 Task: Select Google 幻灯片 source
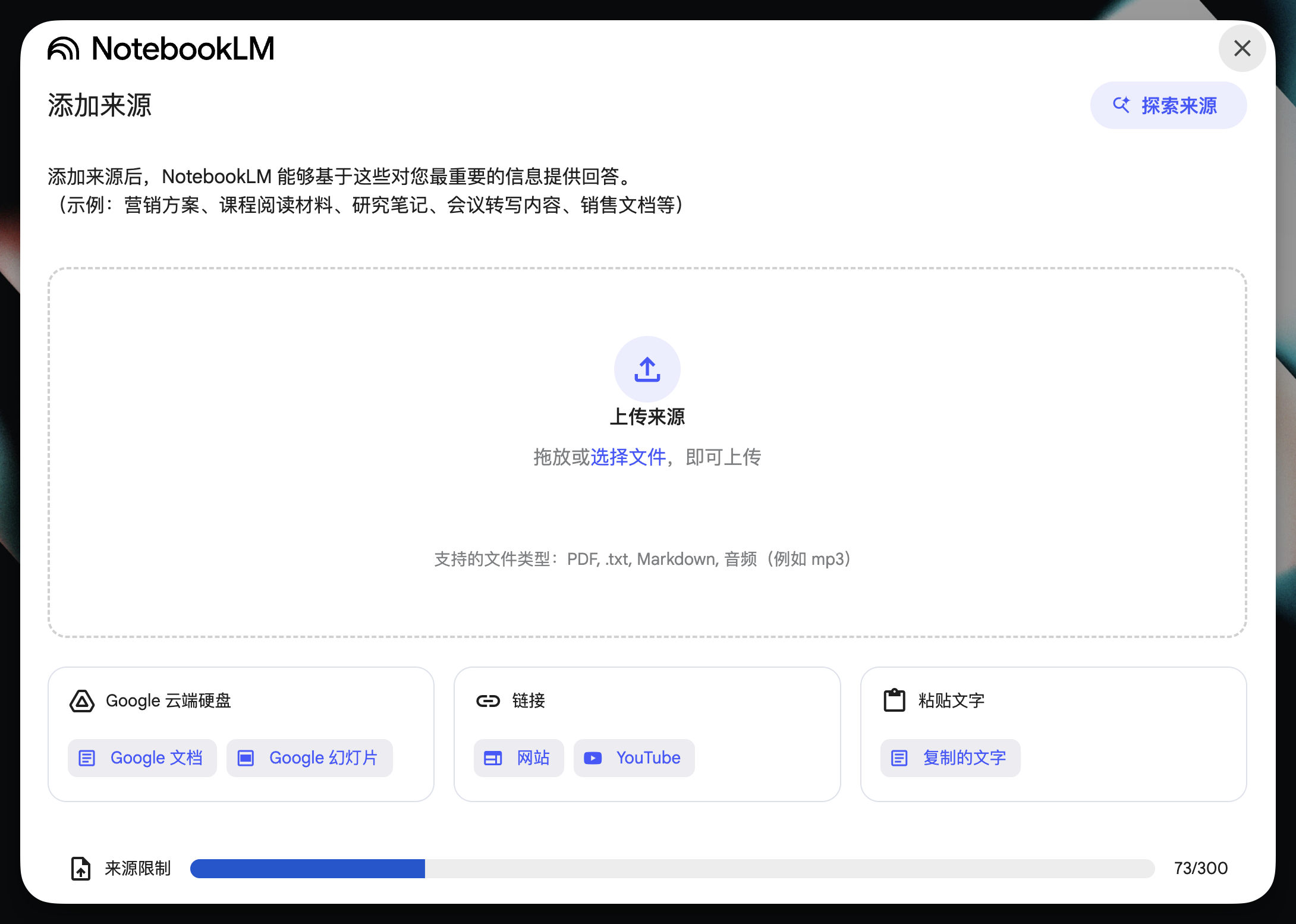(x=309, y=758)
